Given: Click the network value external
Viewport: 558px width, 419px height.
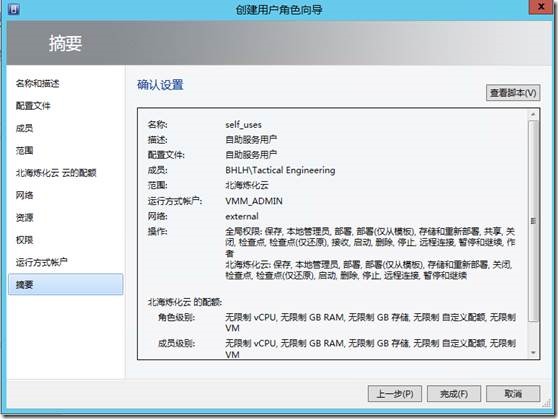Looking at the screenshot, I should pyautogui.click(x=242, y=216).
